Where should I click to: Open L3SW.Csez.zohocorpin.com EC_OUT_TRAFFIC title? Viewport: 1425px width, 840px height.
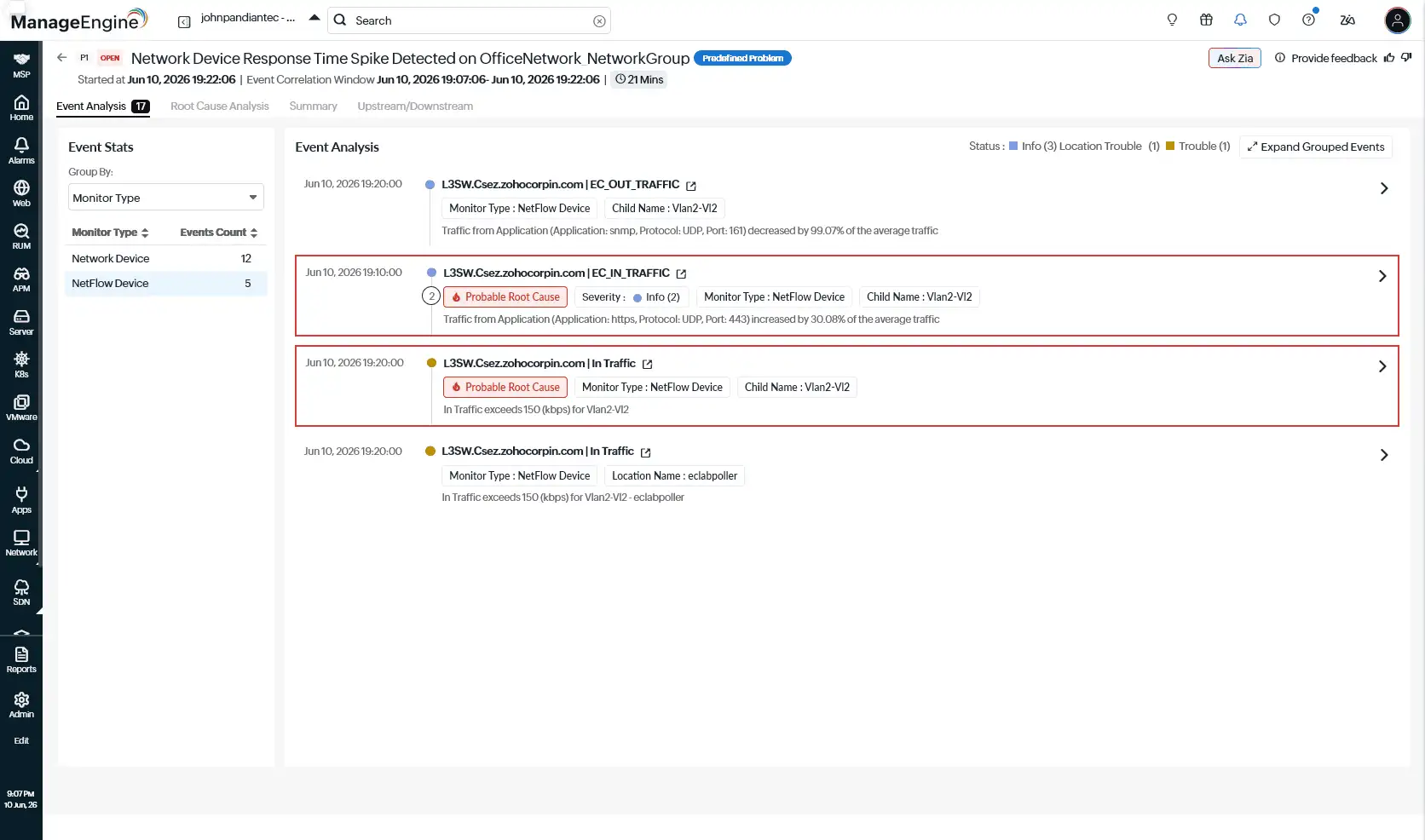pyautogui.click(x=560, y=185)
